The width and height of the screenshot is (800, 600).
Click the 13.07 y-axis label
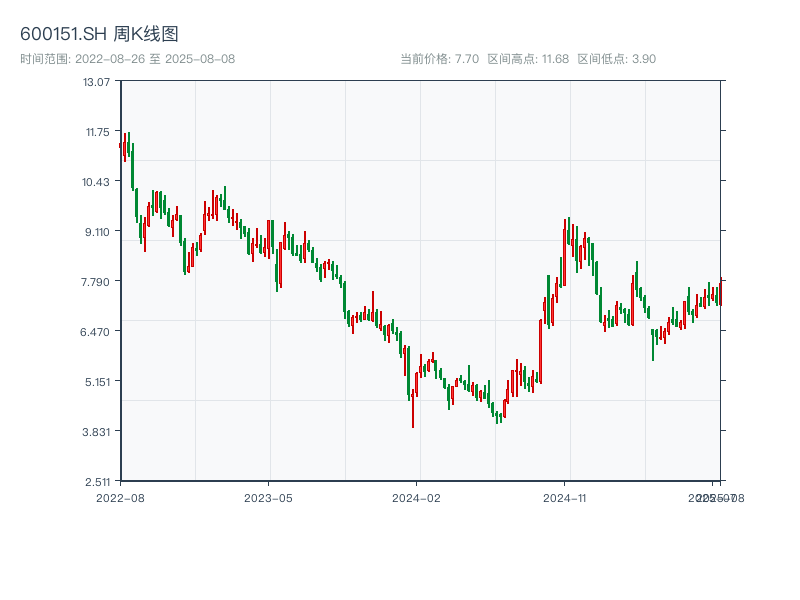[96, 81]
